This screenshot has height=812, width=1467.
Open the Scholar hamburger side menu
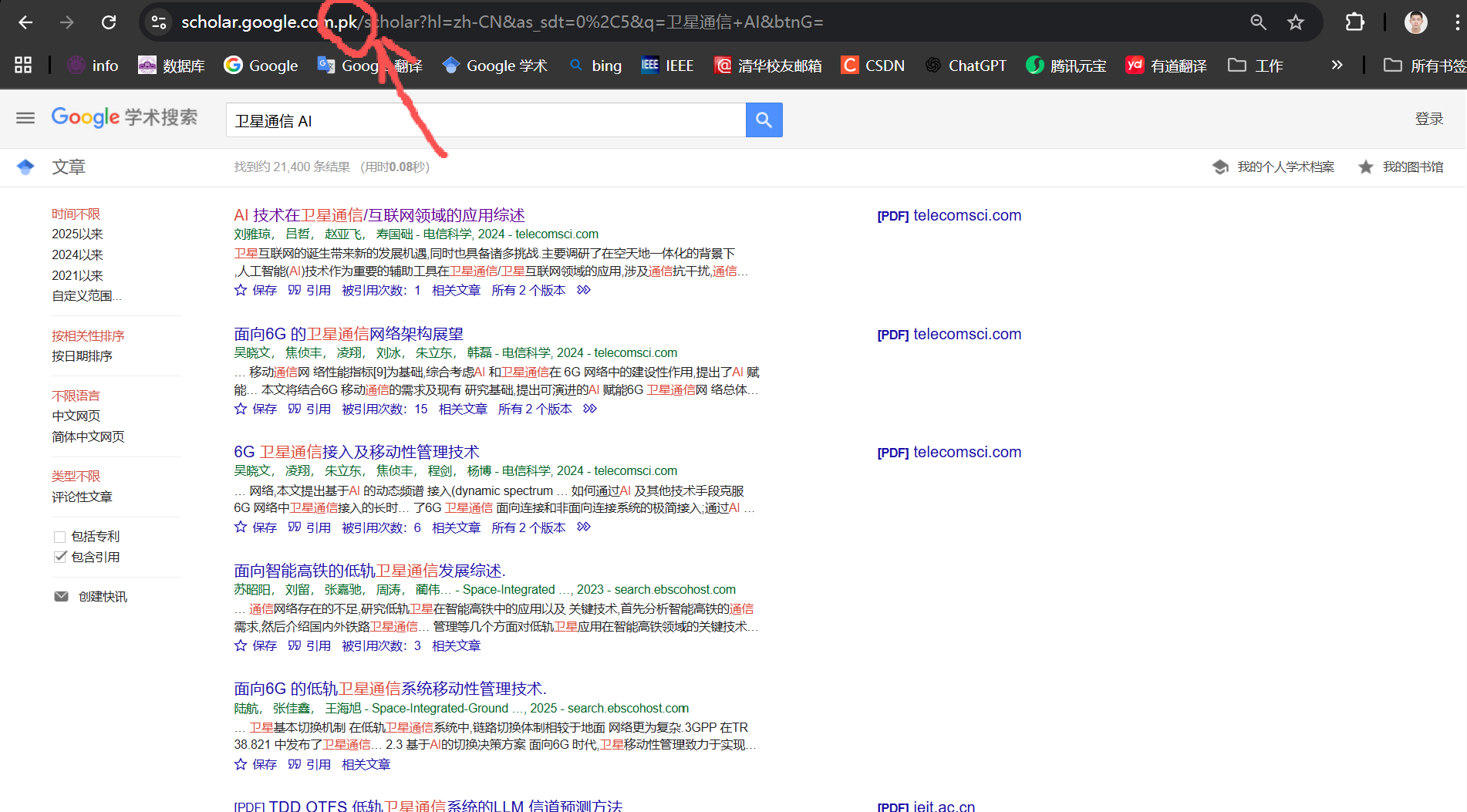coord(25,118)
